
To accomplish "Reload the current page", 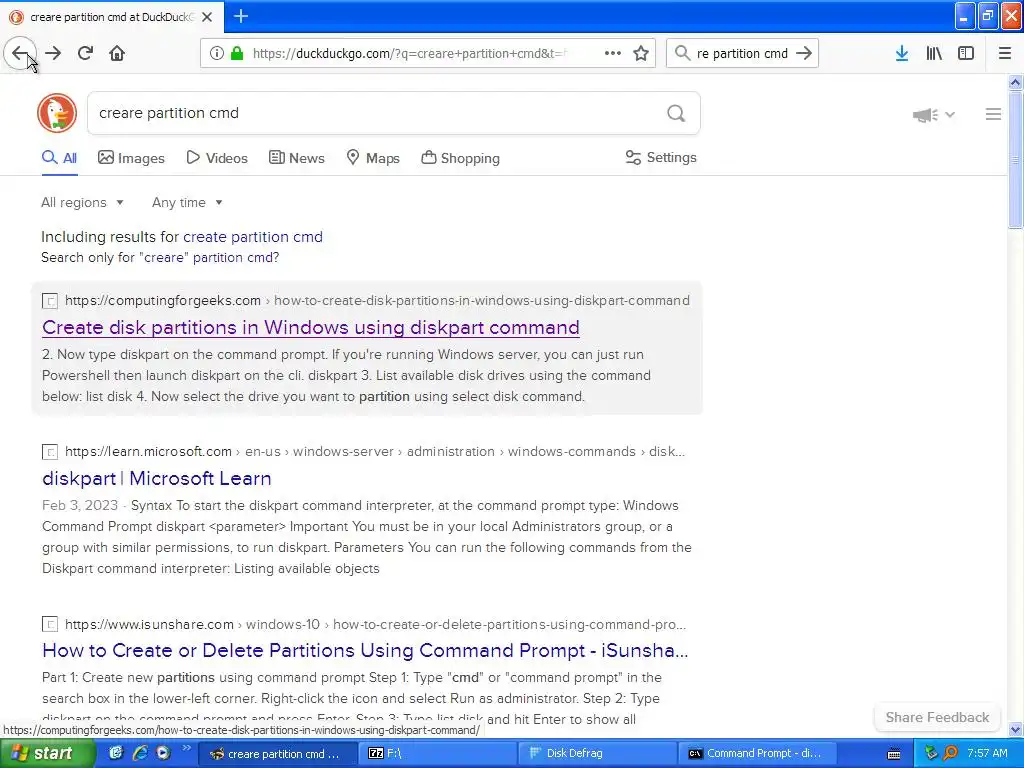I will point(85,53).
